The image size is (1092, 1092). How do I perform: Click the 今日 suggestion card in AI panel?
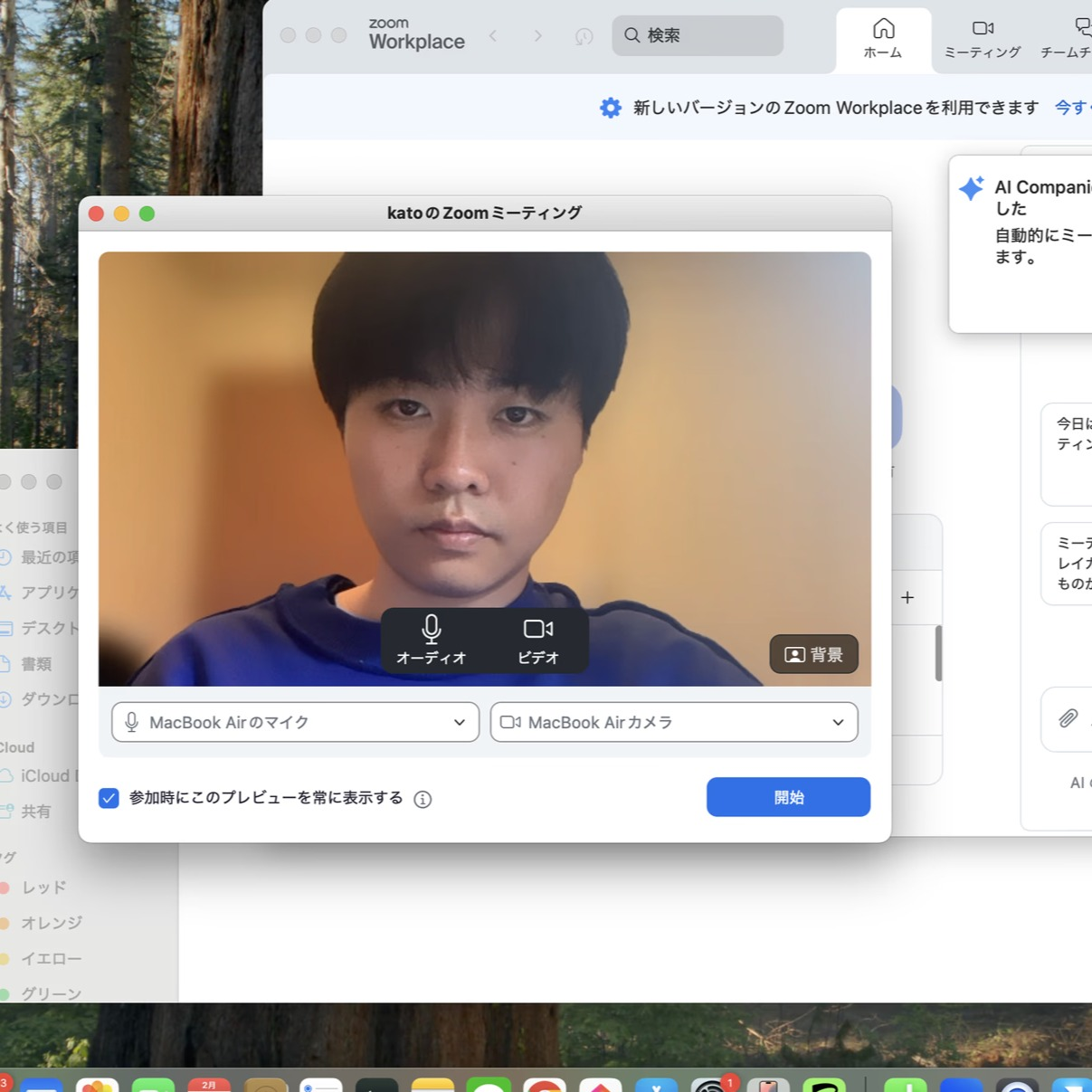tap(1068, 454)
